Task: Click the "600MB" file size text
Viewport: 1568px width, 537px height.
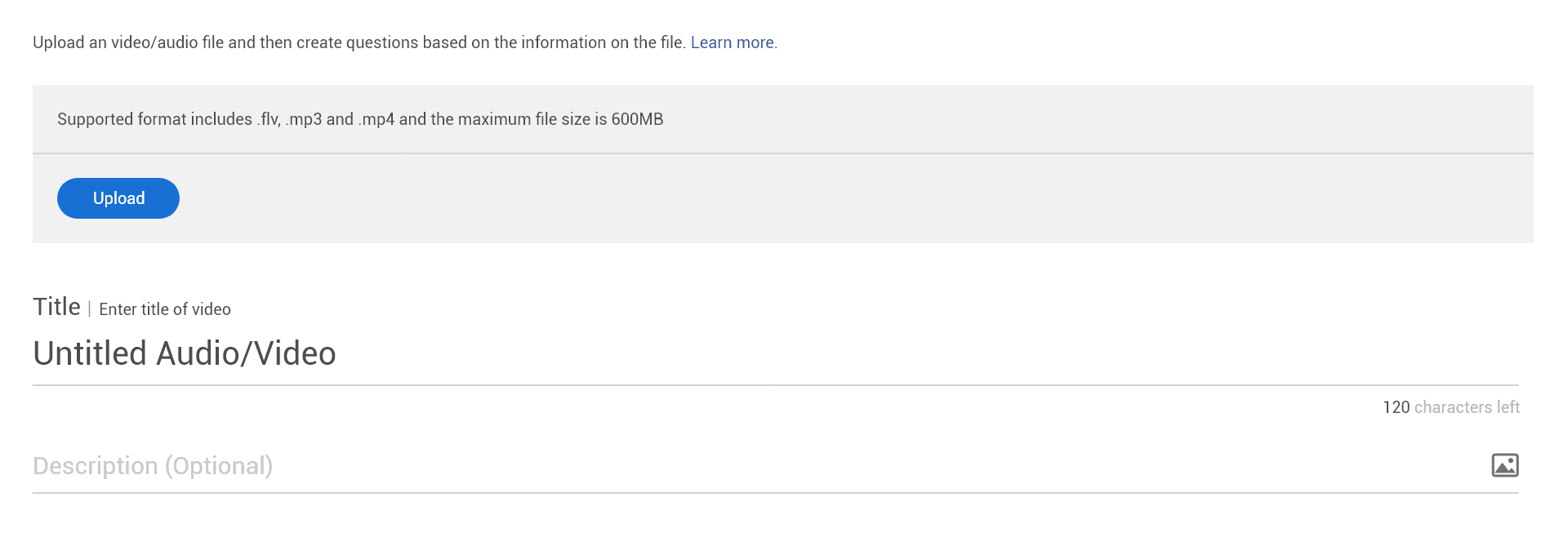Action: tap(637, 119)
